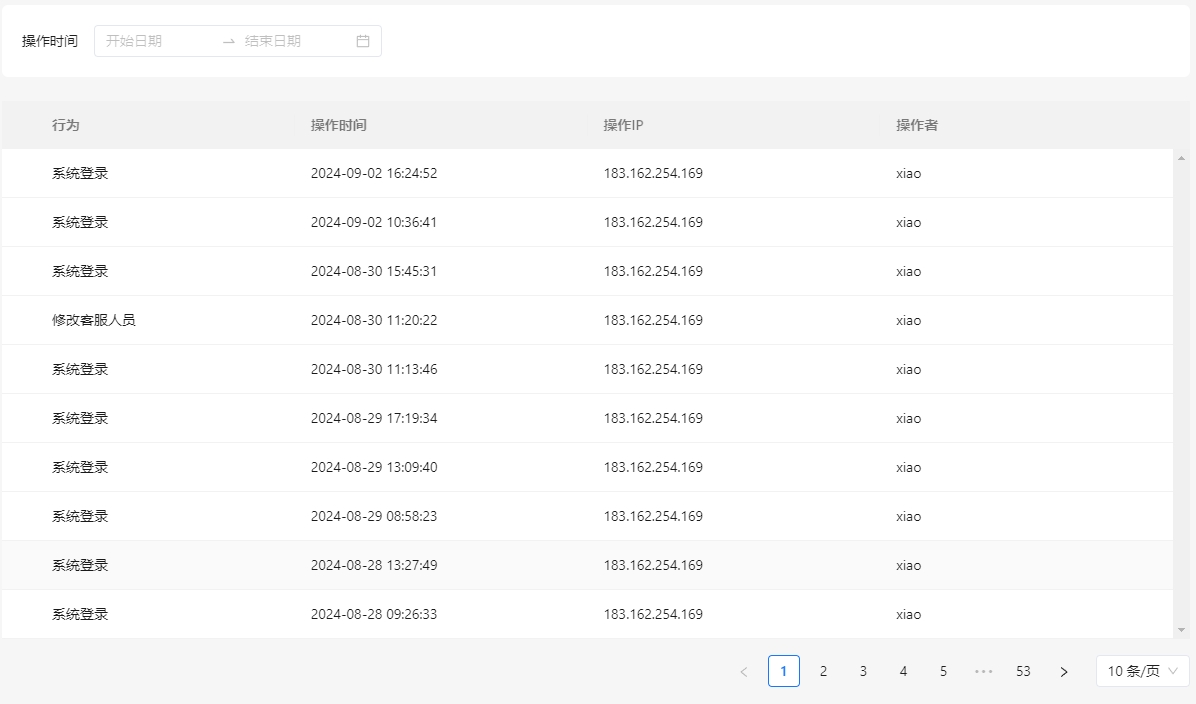Select the row dated 2024-09-02 16:24:52
The height and width of the screenshot is (704, 1196).
point(374,173)
